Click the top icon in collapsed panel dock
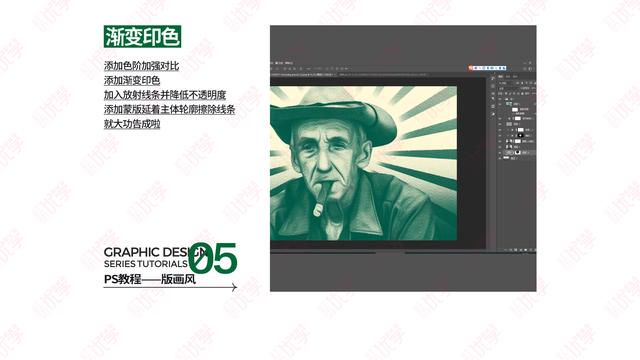The height and width of the screenshot is (360, 640). (x=493, y=78)
